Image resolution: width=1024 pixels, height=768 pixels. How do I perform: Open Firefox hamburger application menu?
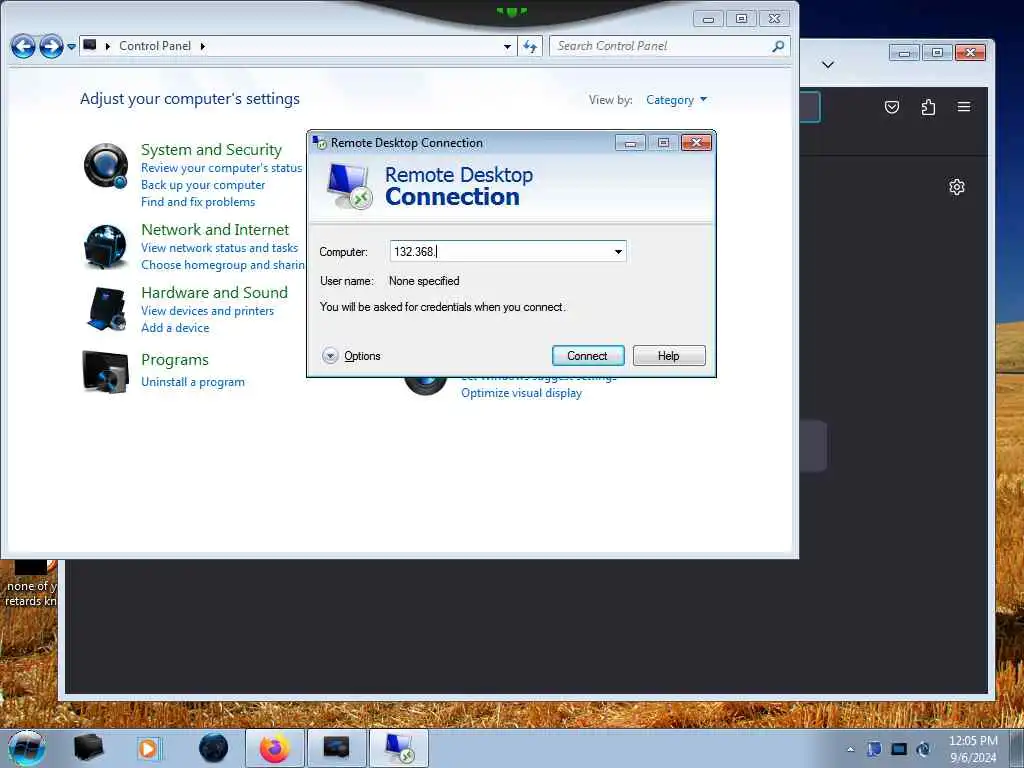pyautogui.click(x=964, y=107)
